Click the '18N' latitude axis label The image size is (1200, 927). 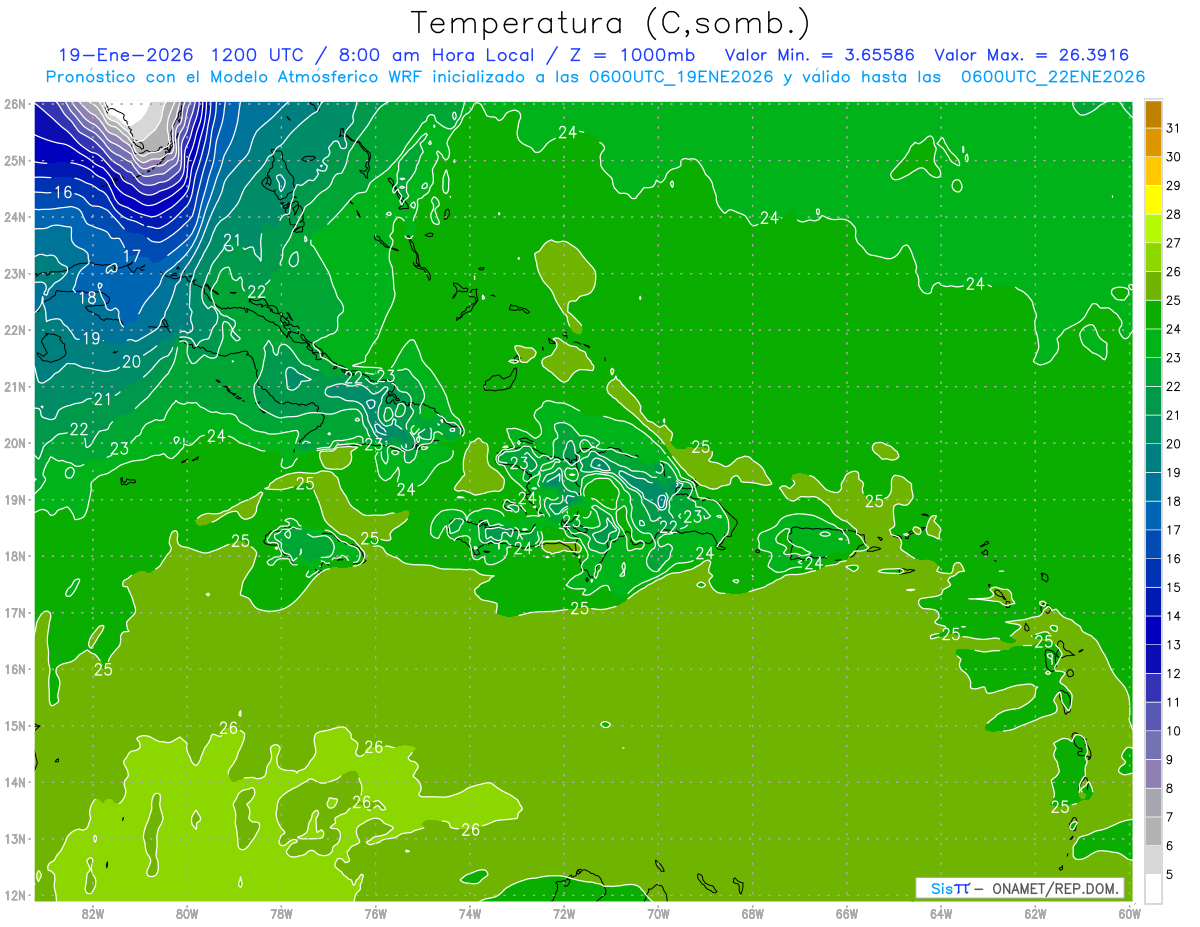click(x=14, y=556)
